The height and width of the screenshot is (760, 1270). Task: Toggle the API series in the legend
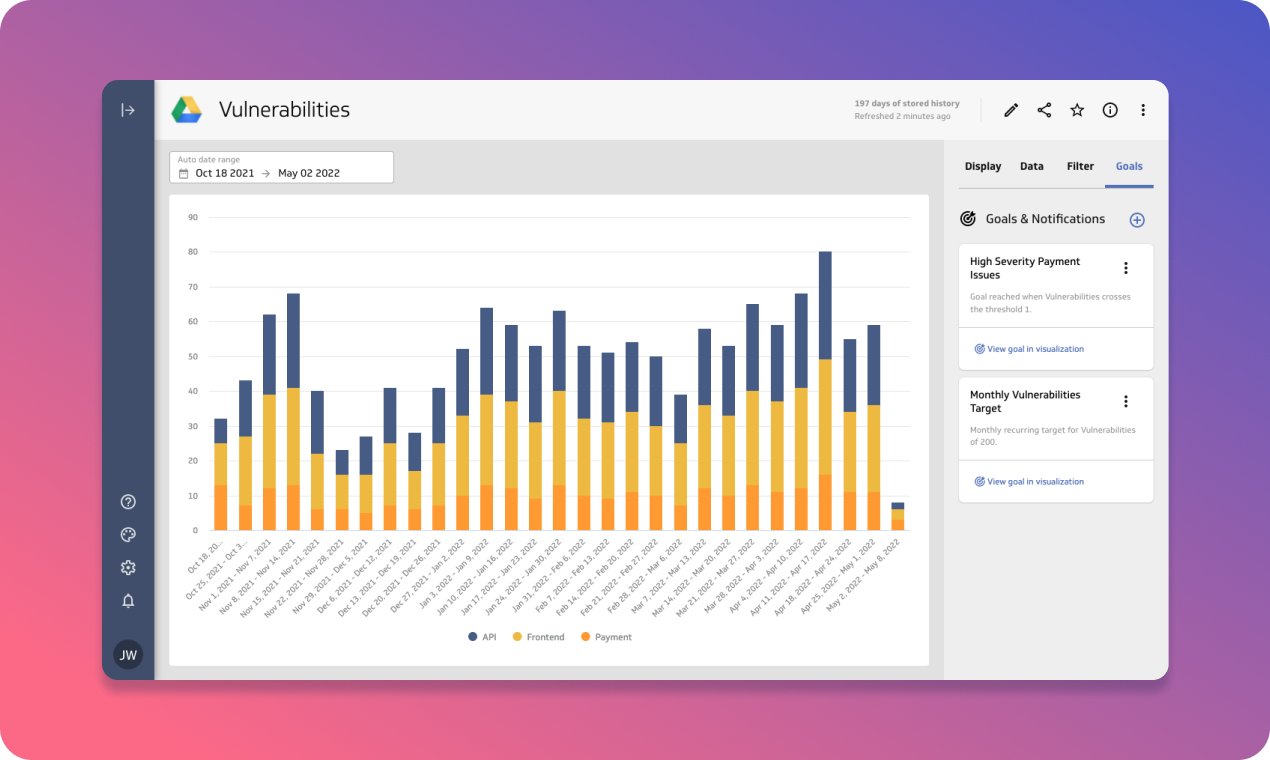pos(481,637)
